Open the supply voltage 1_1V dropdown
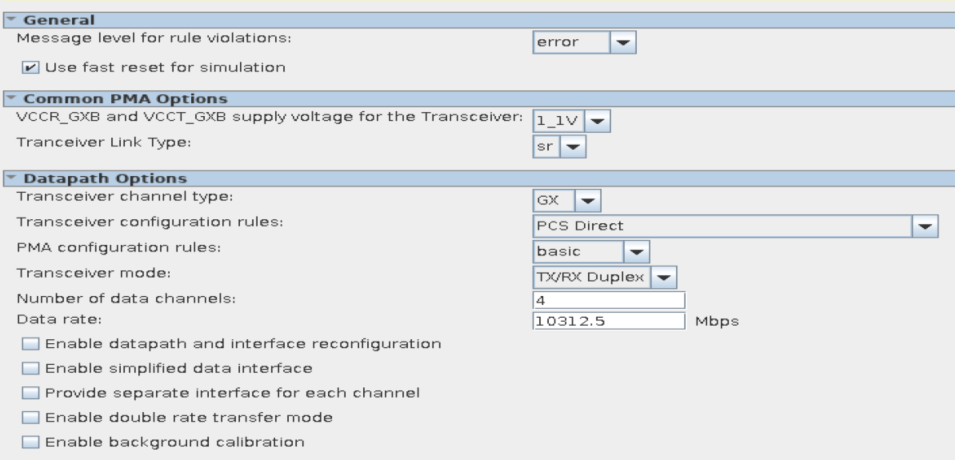The width and height of the screenshot is (955, 460). click(x=571, y=121)
